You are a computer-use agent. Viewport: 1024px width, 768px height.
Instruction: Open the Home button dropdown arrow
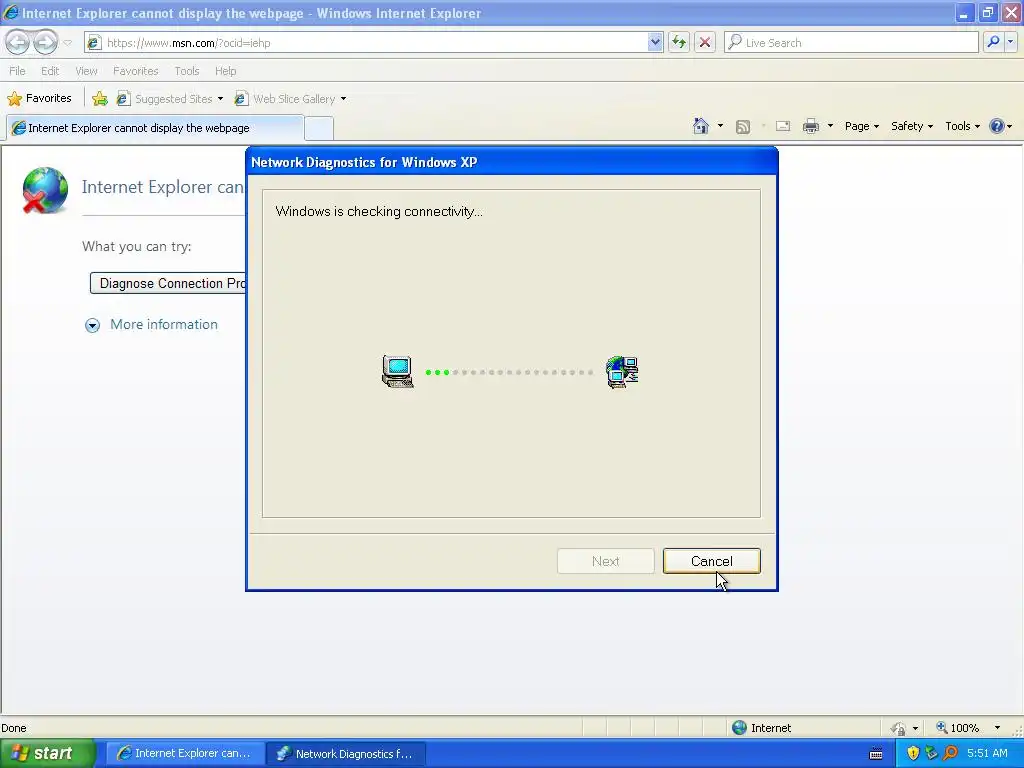[x=720, y=126]
